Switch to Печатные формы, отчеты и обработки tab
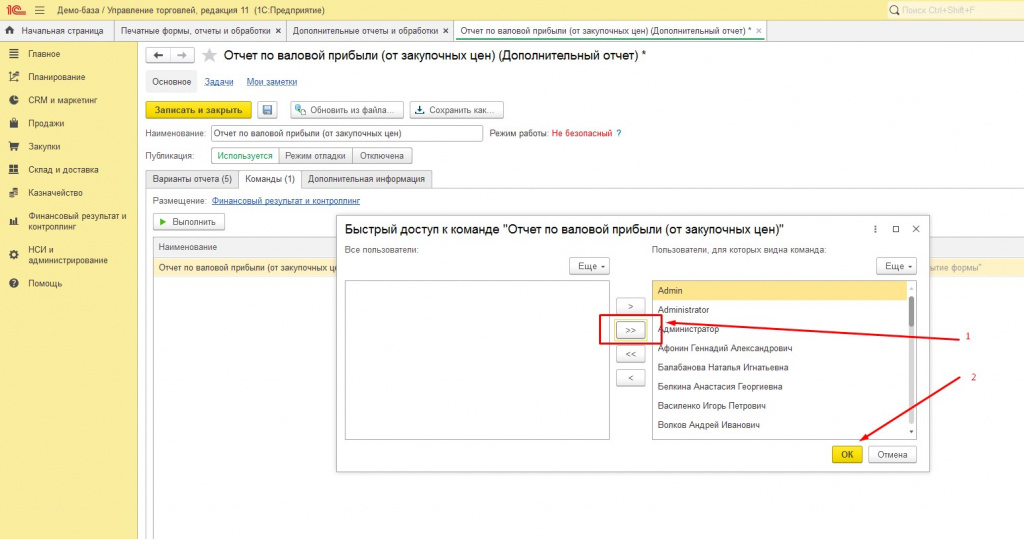This screenshot has width=1024, height=539. click(195, 31)
